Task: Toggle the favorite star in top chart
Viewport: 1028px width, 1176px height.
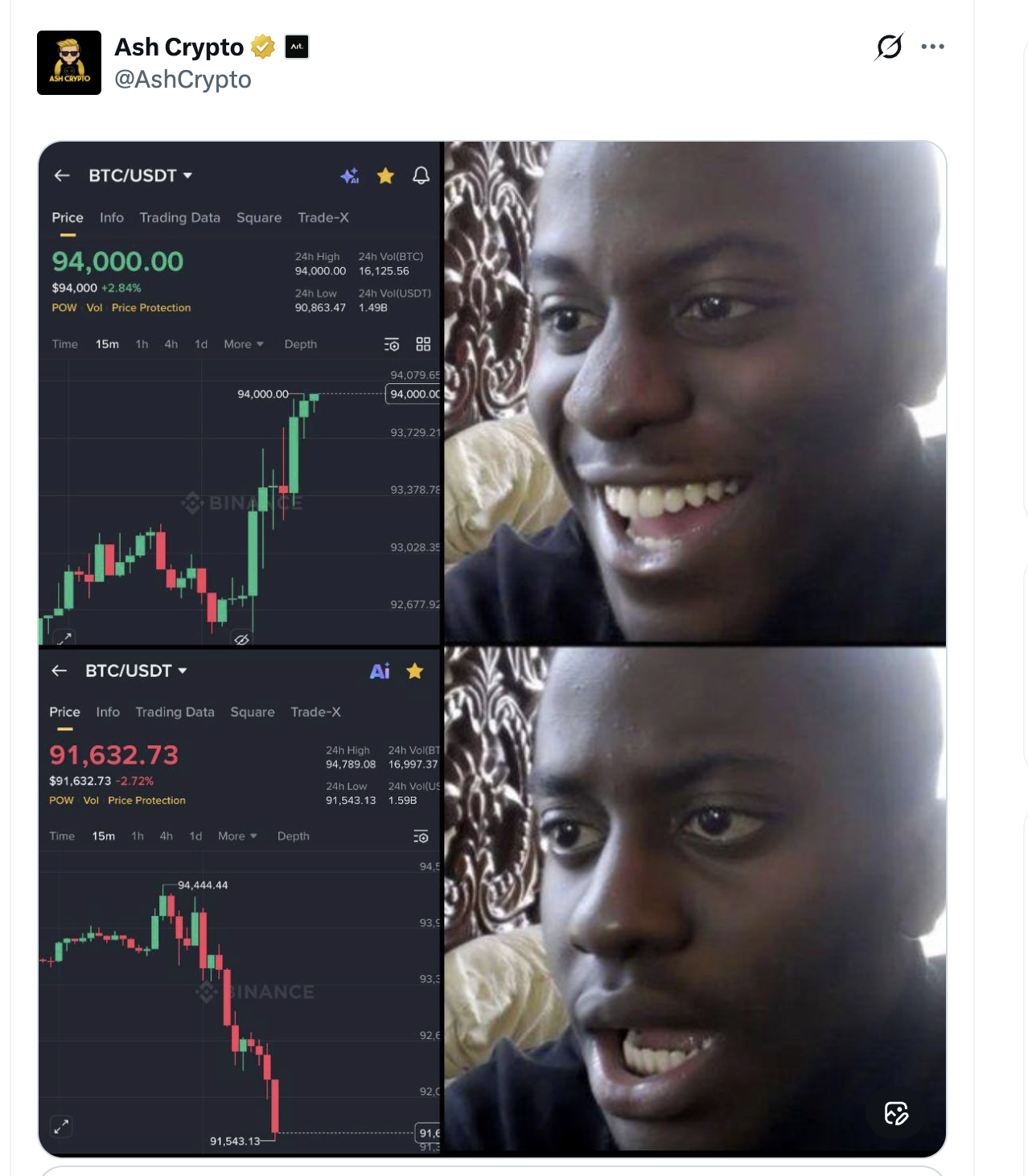Action: click(385, 175)
